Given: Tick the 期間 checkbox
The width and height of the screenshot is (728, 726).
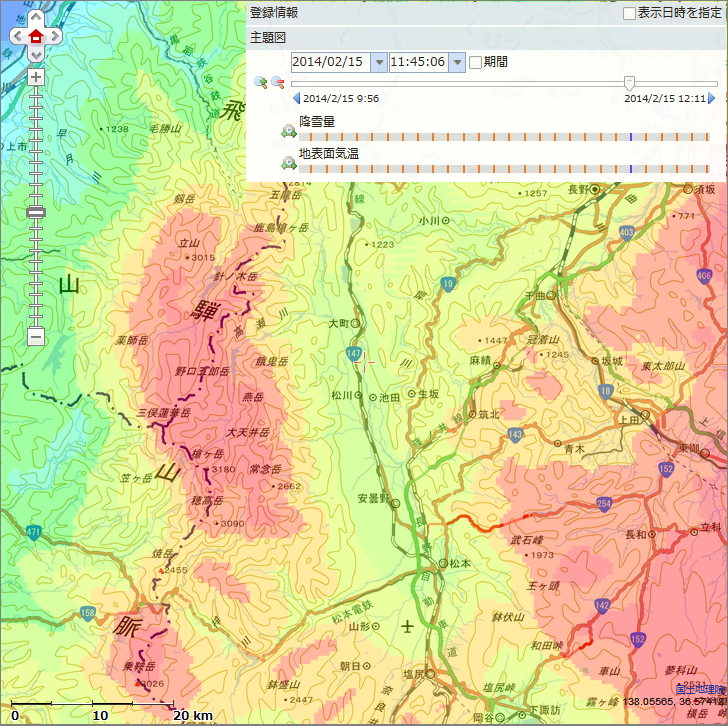Looking at the screenshot, I should (x=476, y=62).
